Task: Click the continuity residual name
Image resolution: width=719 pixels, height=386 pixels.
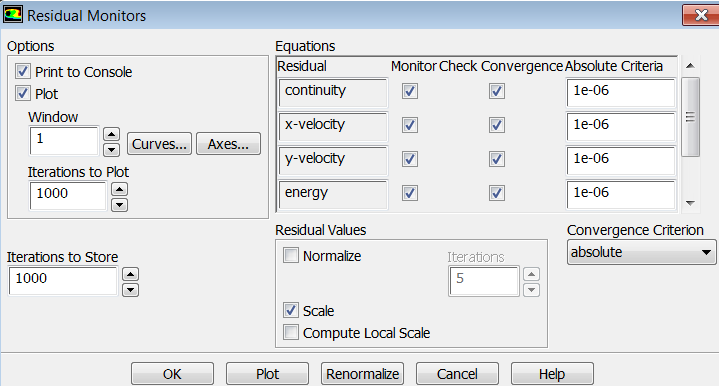Action: point(333,93)
